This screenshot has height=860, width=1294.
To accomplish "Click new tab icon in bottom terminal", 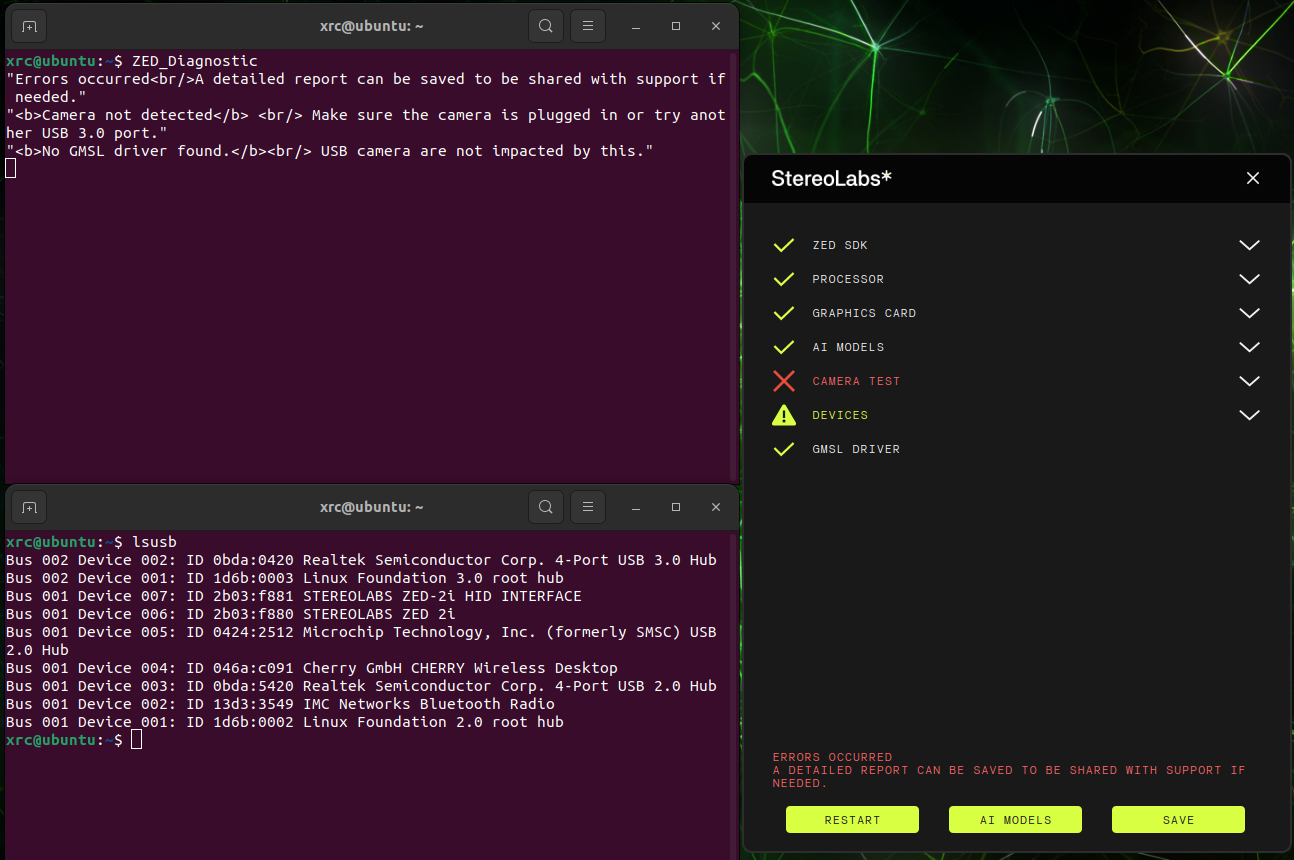I will [29, 507].
